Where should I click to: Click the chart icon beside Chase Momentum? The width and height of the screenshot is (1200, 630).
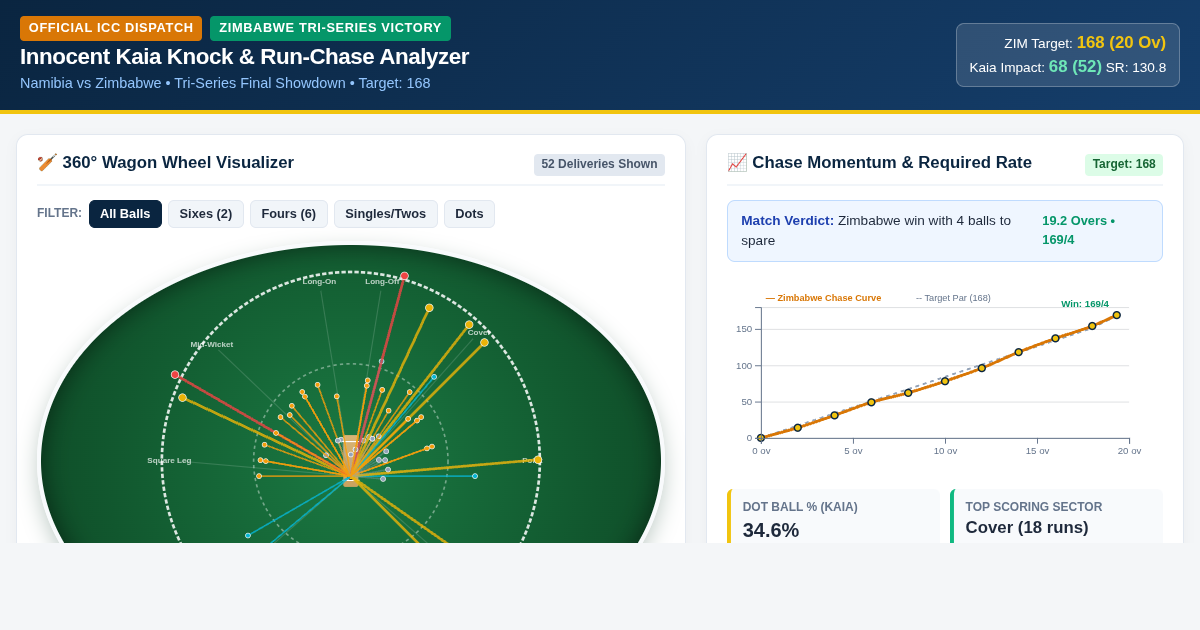click(737, 163)
